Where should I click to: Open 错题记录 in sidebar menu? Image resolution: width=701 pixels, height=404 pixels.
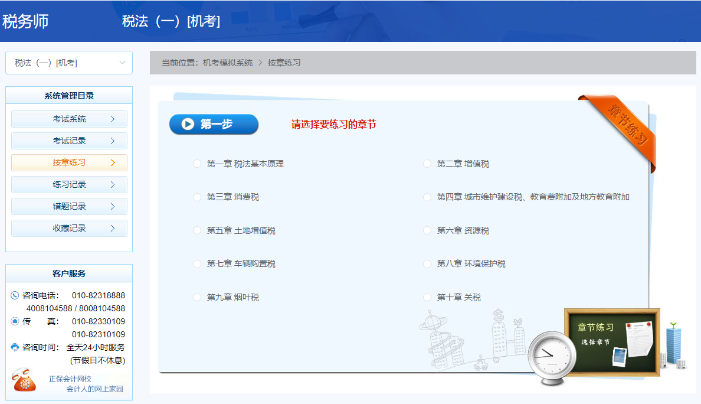coord(69,206)
